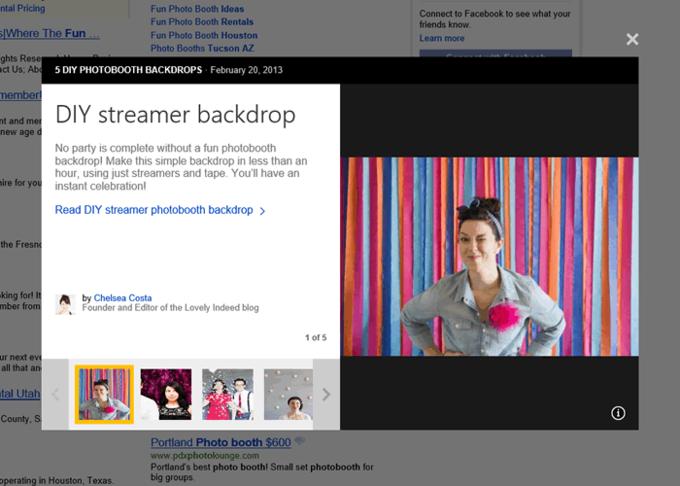Image resolution: width=680 pixels, height=486 pixels.
Task: Click the previous arrow in thumbnail strip
Action: pyautogui.click(x=55, y=394)
